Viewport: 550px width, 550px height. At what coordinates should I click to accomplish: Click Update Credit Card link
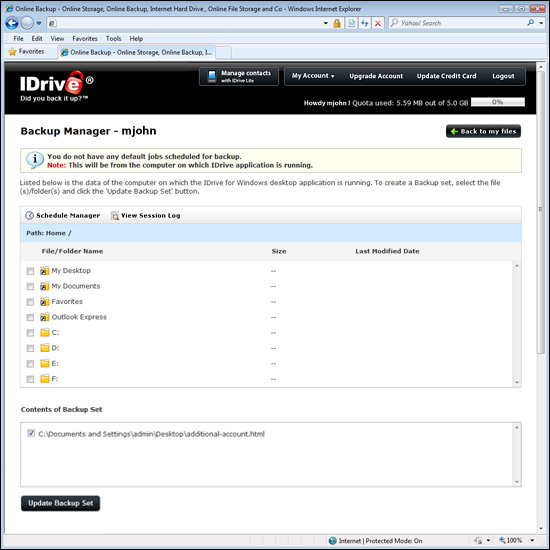click(447, 76)
